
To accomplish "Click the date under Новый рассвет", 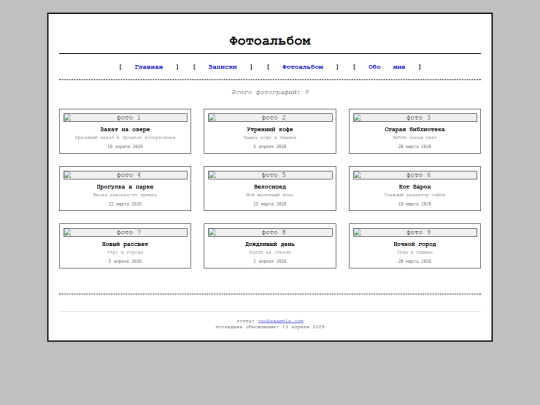I will tap(125, 261).
